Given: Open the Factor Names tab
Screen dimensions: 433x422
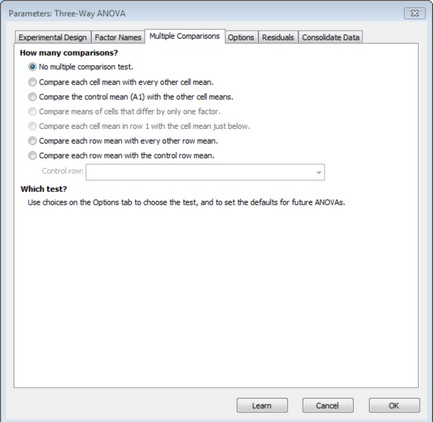Looking at the screenshot, I should pyautogui.click(x=118, y=37).
